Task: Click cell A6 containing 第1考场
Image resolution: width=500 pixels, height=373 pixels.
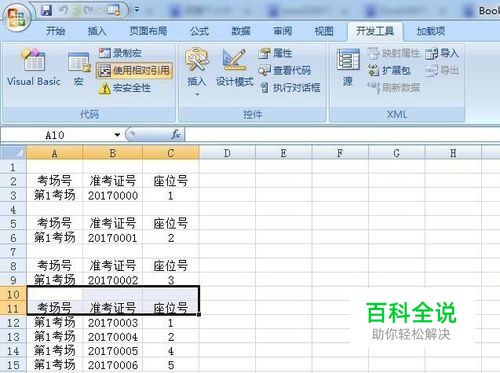Action: 54,238
